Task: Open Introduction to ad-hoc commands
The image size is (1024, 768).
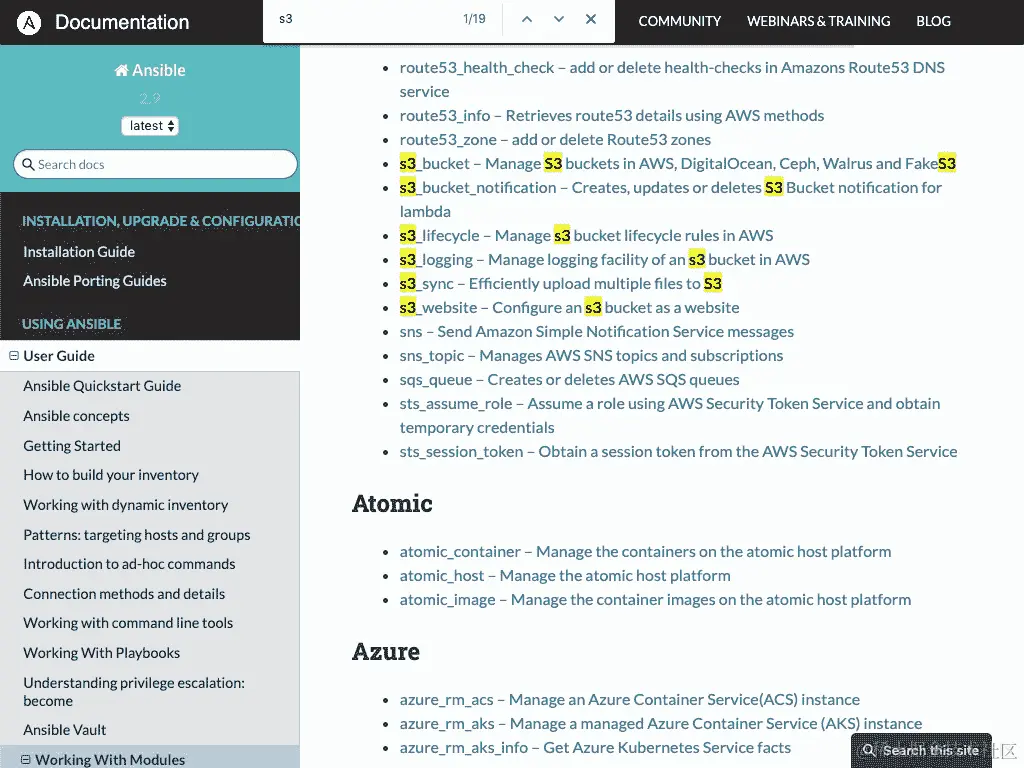Action: click(x=129, y=564)
